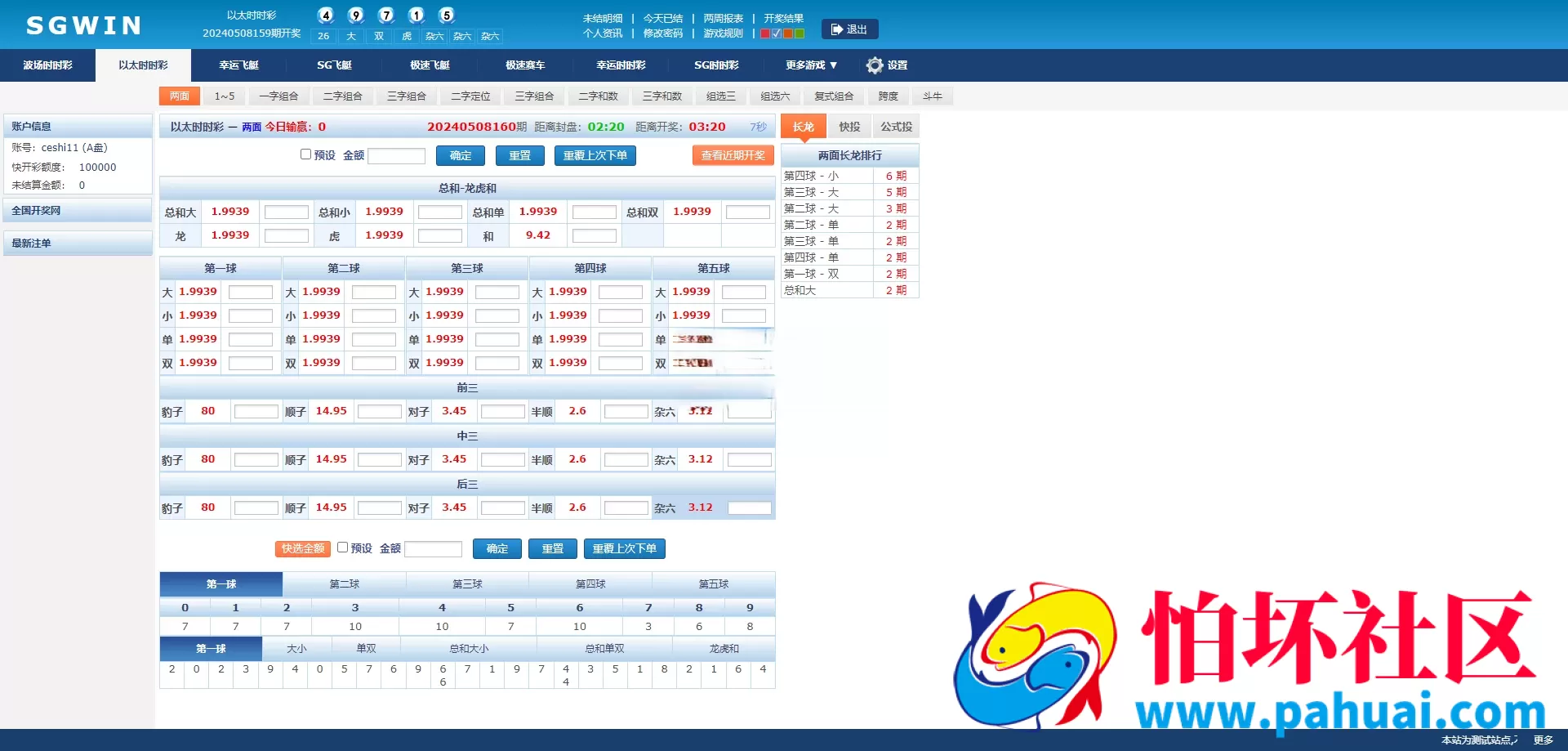
Task: Show the 龙虎和 trend tab
Action: pos(724,649)
